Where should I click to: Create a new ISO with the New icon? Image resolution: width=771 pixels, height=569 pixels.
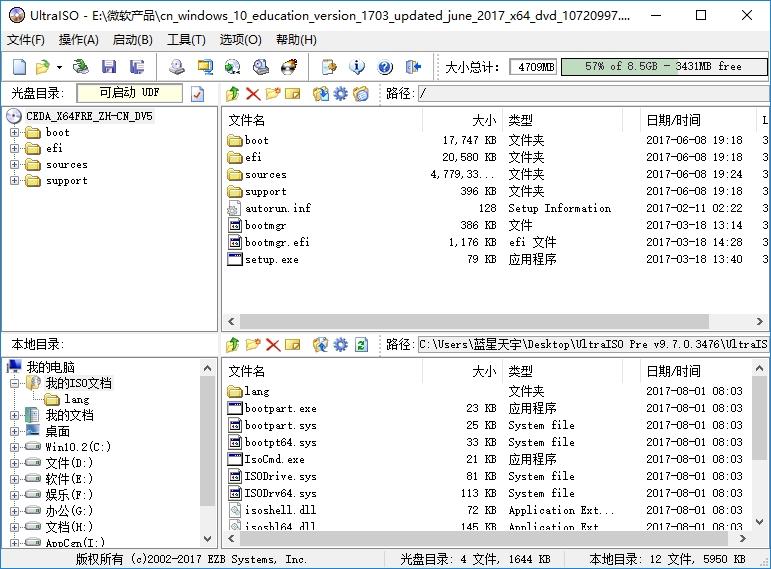click(20, 66)
